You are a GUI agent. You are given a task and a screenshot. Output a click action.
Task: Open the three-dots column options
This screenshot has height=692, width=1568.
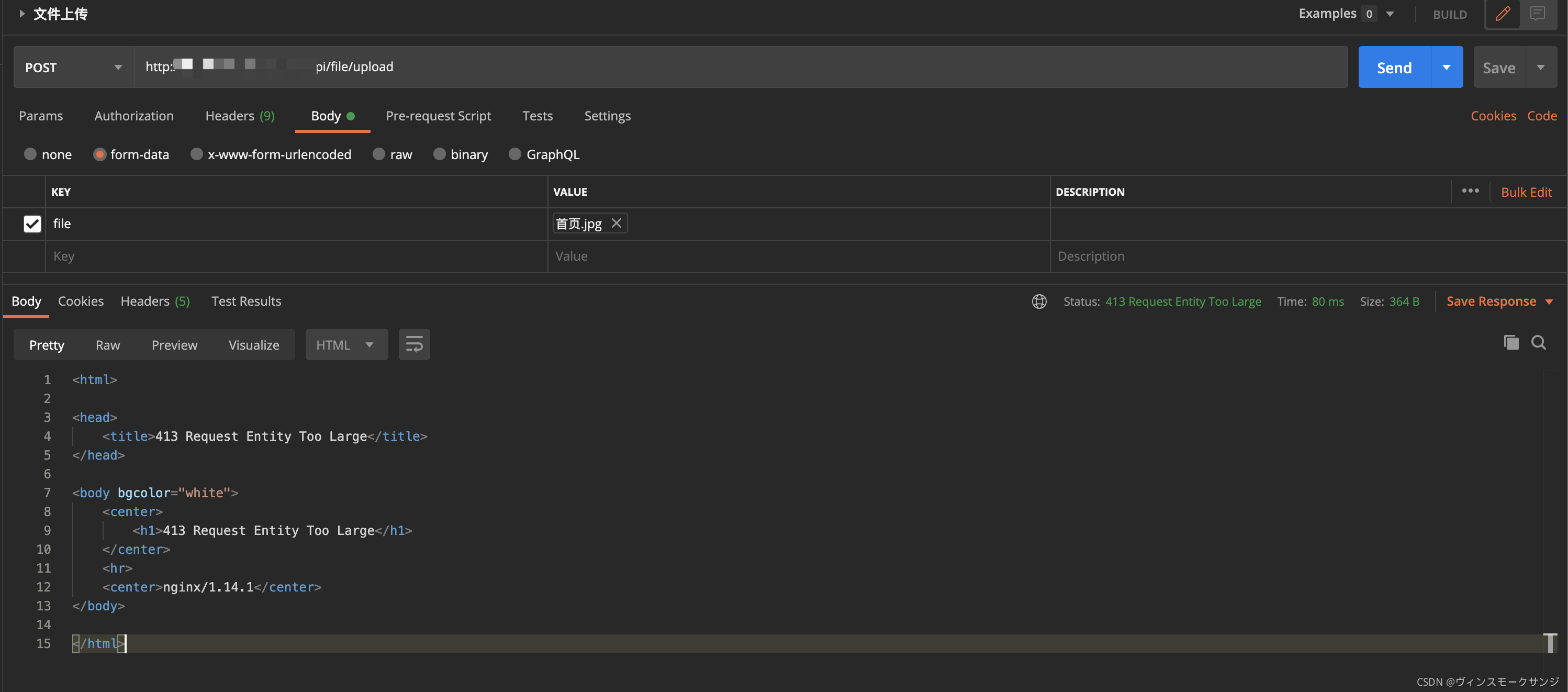[x=1470, y=191]
